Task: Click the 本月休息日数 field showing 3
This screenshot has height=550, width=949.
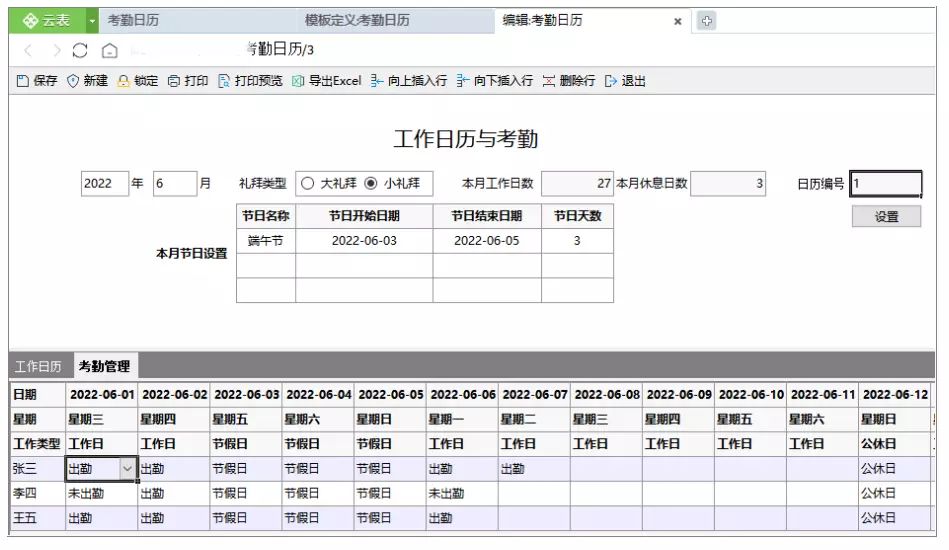Action: [x=727, y=183]
